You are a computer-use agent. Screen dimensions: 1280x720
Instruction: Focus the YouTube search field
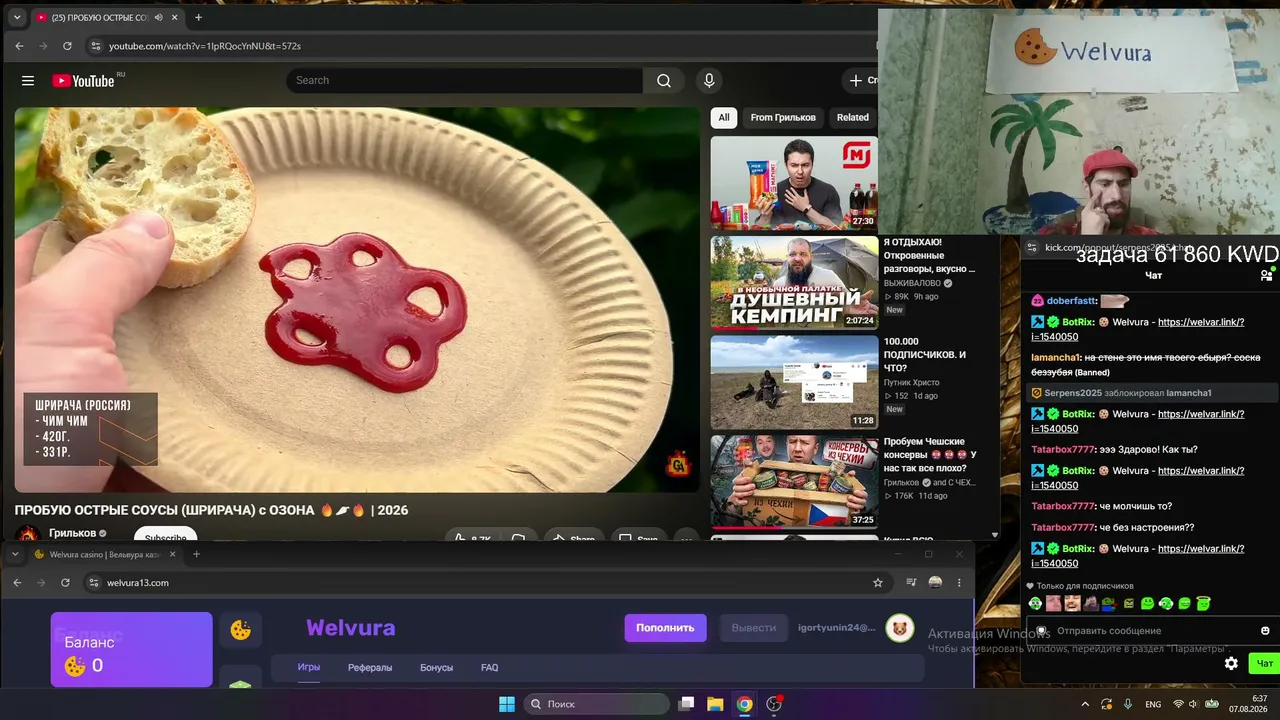point(465,81)
